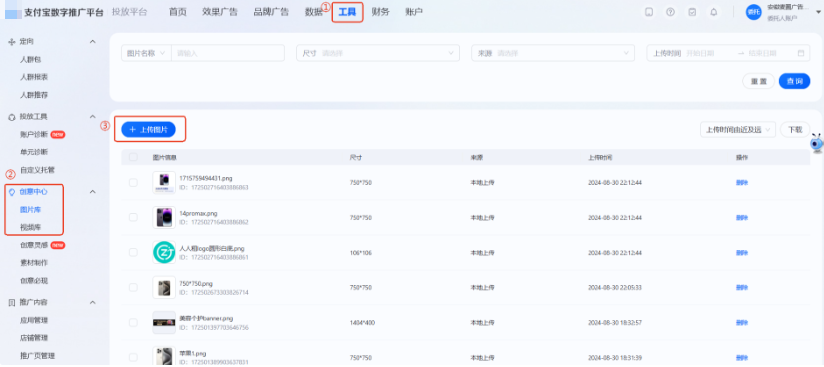Click the 查询 button
824x367 pixels.
point(795,81)
